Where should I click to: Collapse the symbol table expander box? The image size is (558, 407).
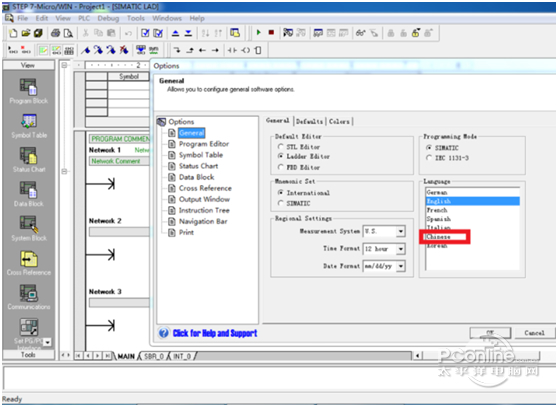pos(64,65)
